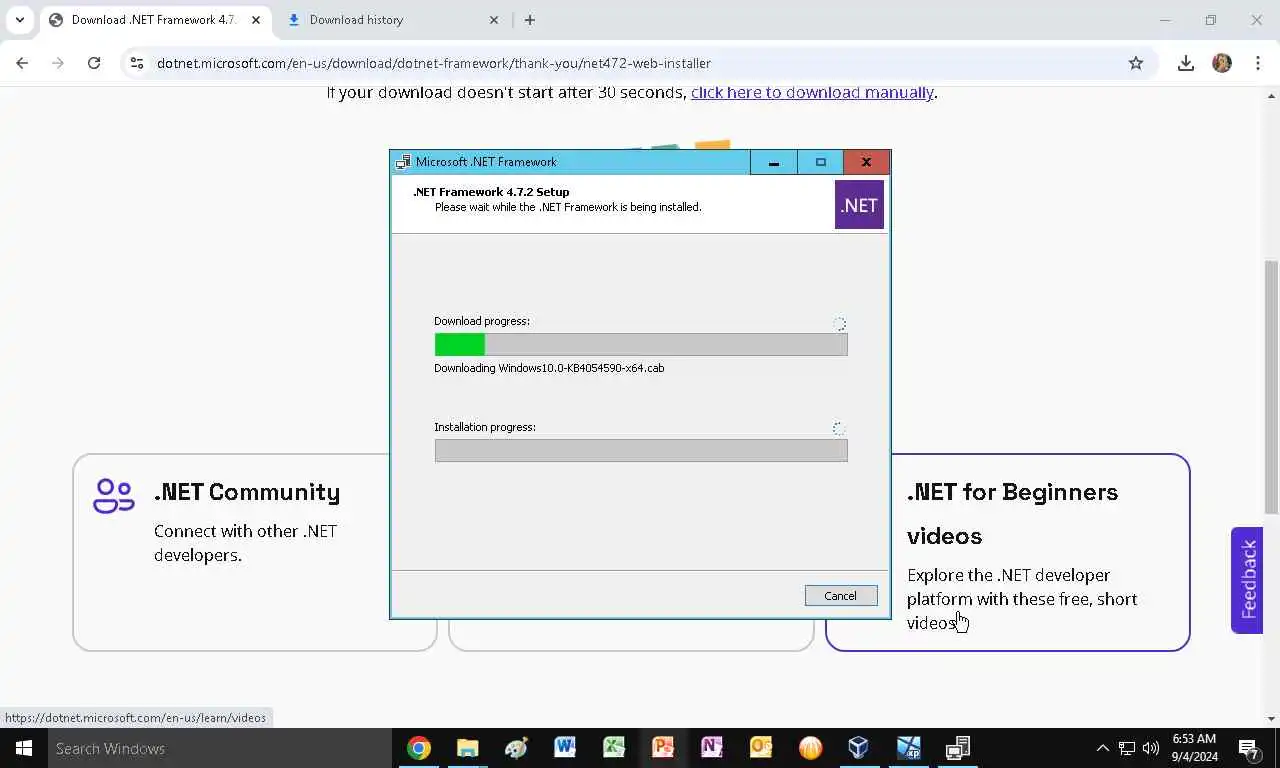1280x768 pixels.
Task: Open the Windows Start menu
Action: 24,748
